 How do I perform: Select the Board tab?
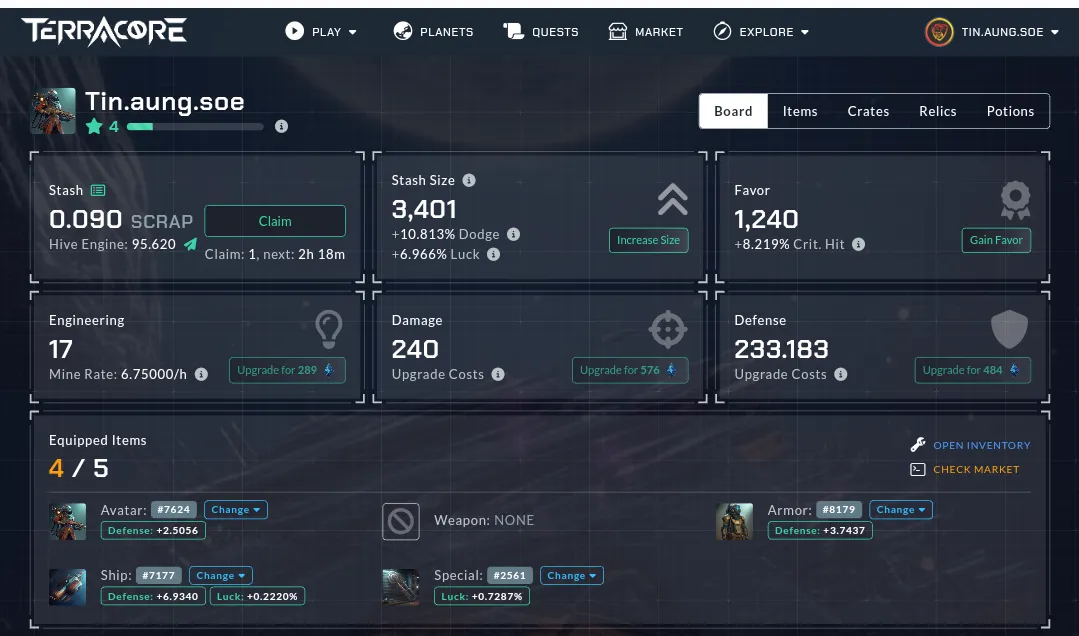click(x=733, y=112)
